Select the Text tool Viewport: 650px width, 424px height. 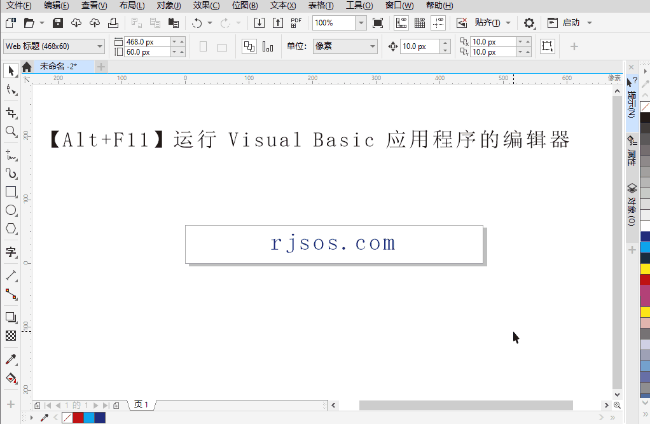(11, 252)
